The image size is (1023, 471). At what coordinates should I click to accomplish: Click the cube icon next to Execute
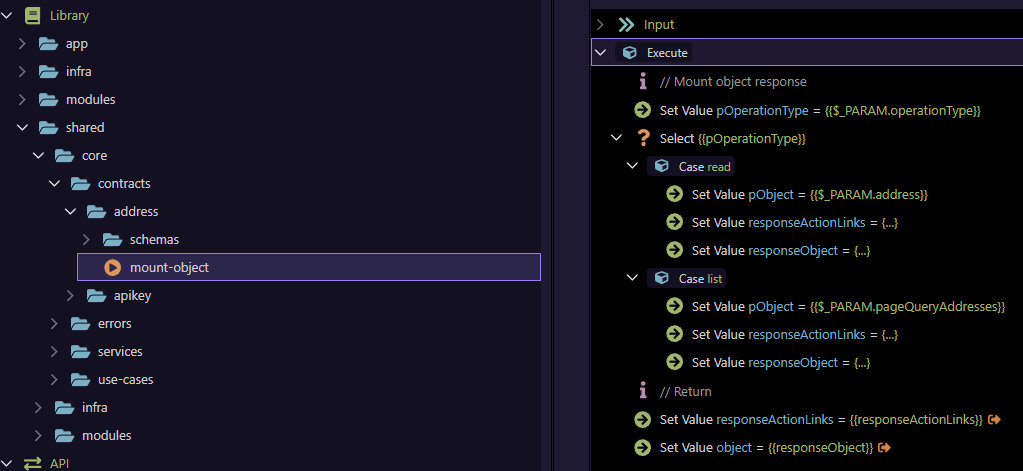[630, 53]
